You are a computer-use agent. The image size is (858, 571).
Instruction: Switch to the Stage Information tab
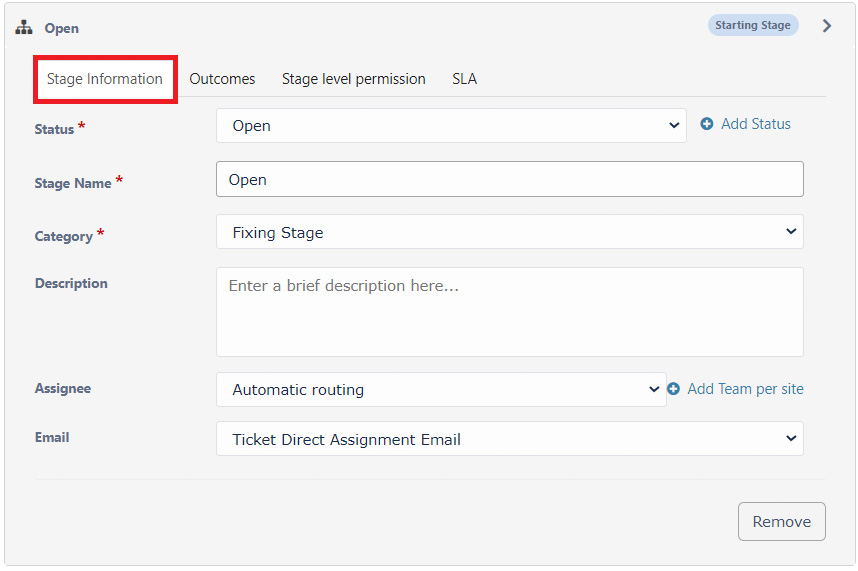pyautogui.click(x=105, y=79)
